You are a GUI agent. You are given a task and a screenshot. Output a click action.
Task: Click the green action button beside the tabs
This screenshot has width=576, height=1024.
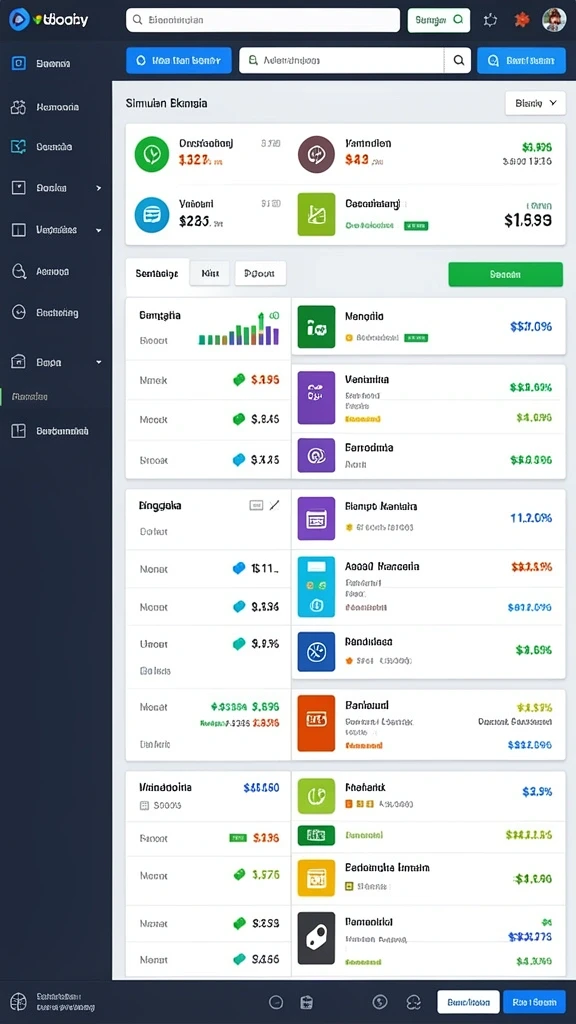pyautogui.click(x=505, y=274)
